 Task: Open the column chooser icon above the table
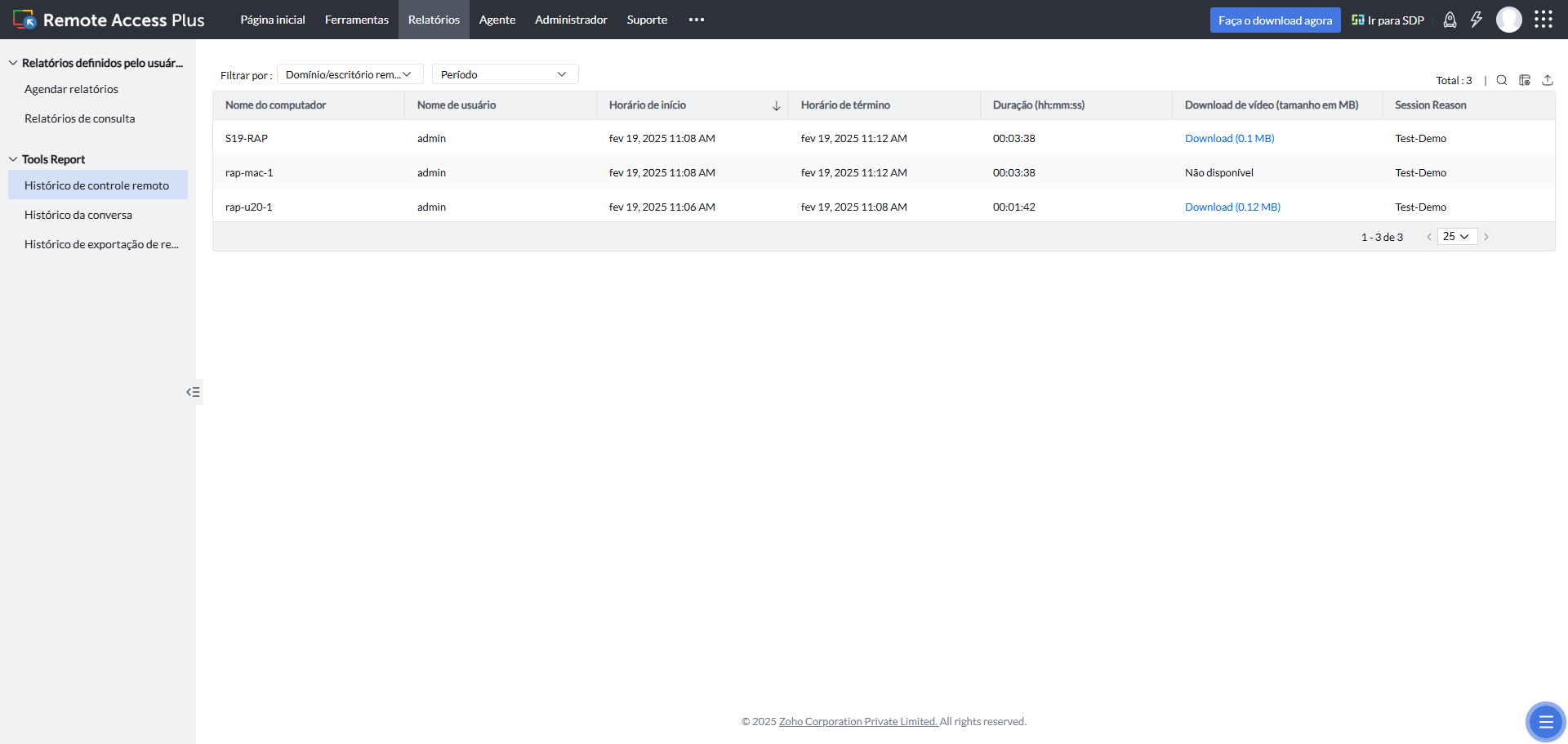click(x=1524, y=80)
